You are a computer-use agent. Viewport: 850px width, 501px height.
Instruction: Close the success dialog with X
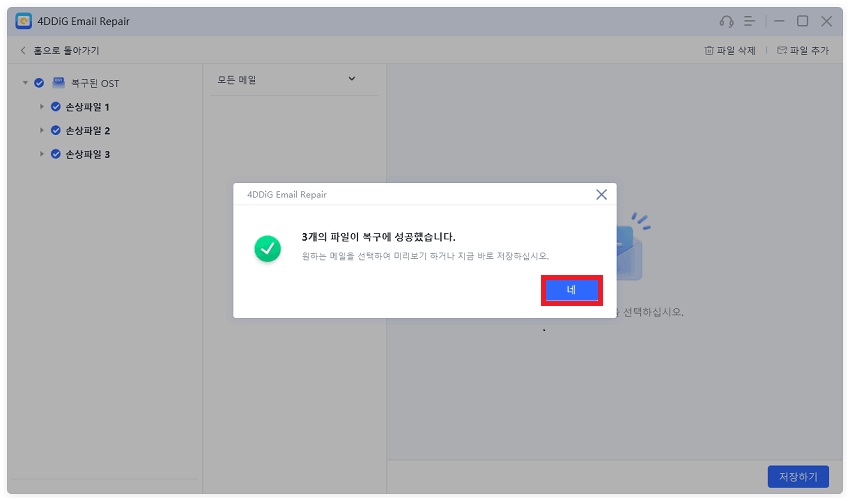click(x=601, y=195)
